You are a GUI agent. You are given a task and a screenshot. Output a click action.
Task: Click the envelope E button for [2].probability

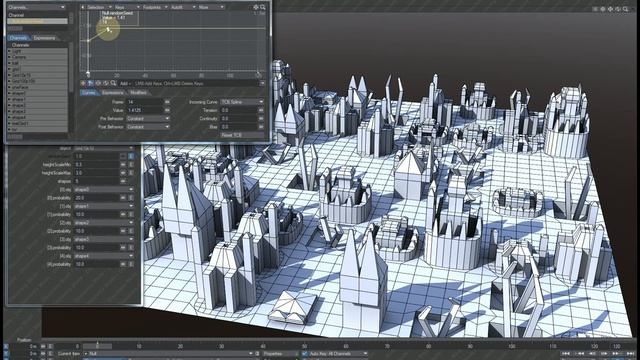pos(131,231)
